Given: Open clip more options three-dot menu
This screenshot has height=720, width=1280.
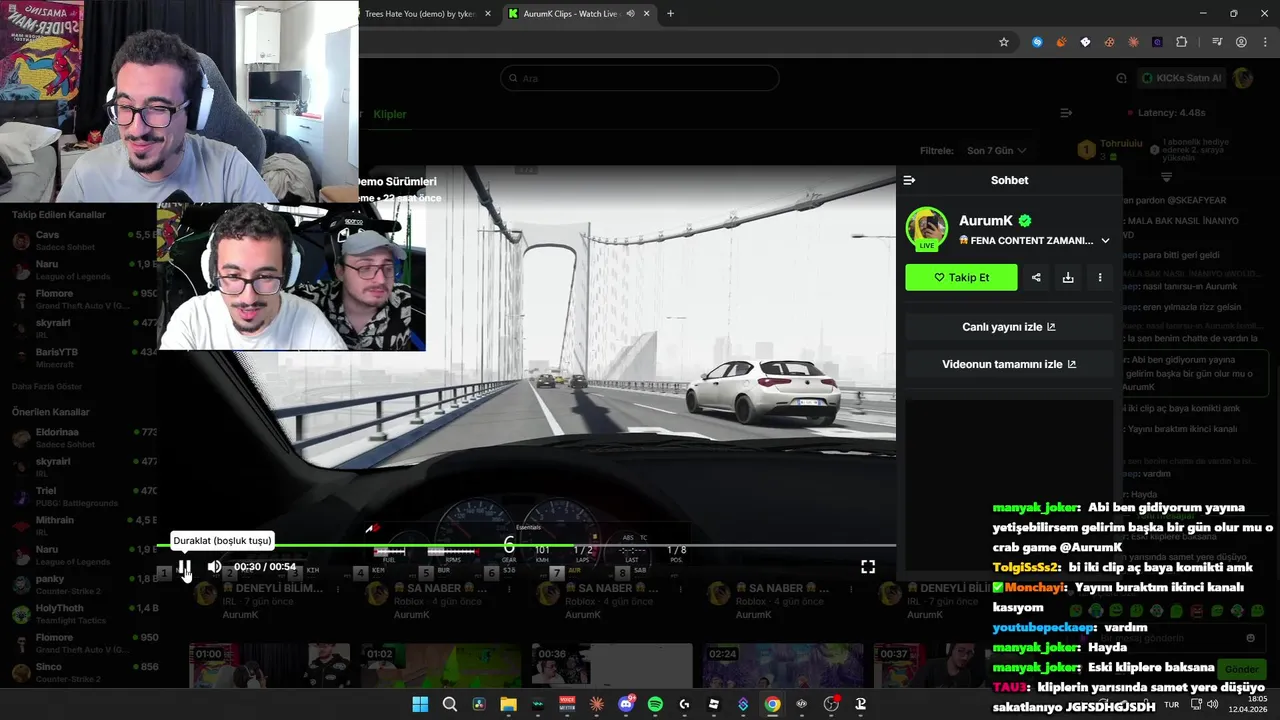Looking at the screenshot, I should click(1100, 277).
